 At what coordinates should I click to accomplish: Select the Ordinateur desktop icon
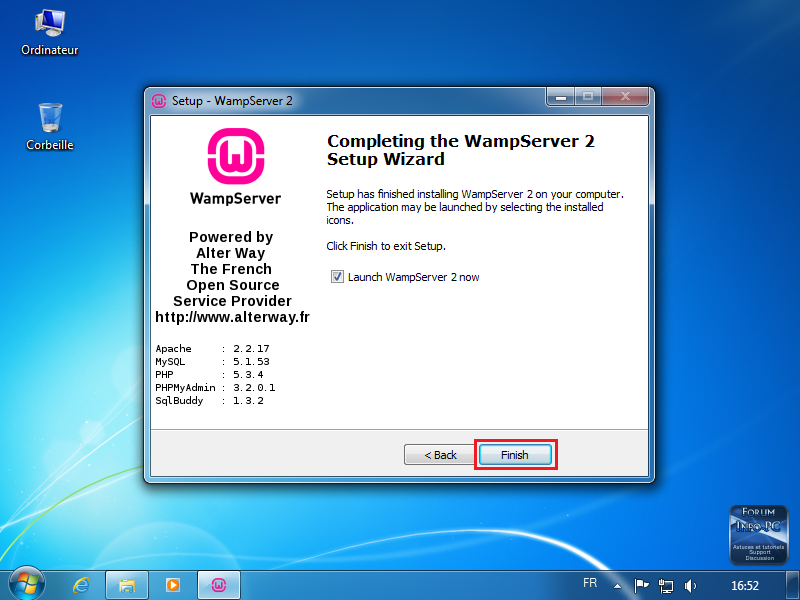pyautogui.click(x=50, y=32)
